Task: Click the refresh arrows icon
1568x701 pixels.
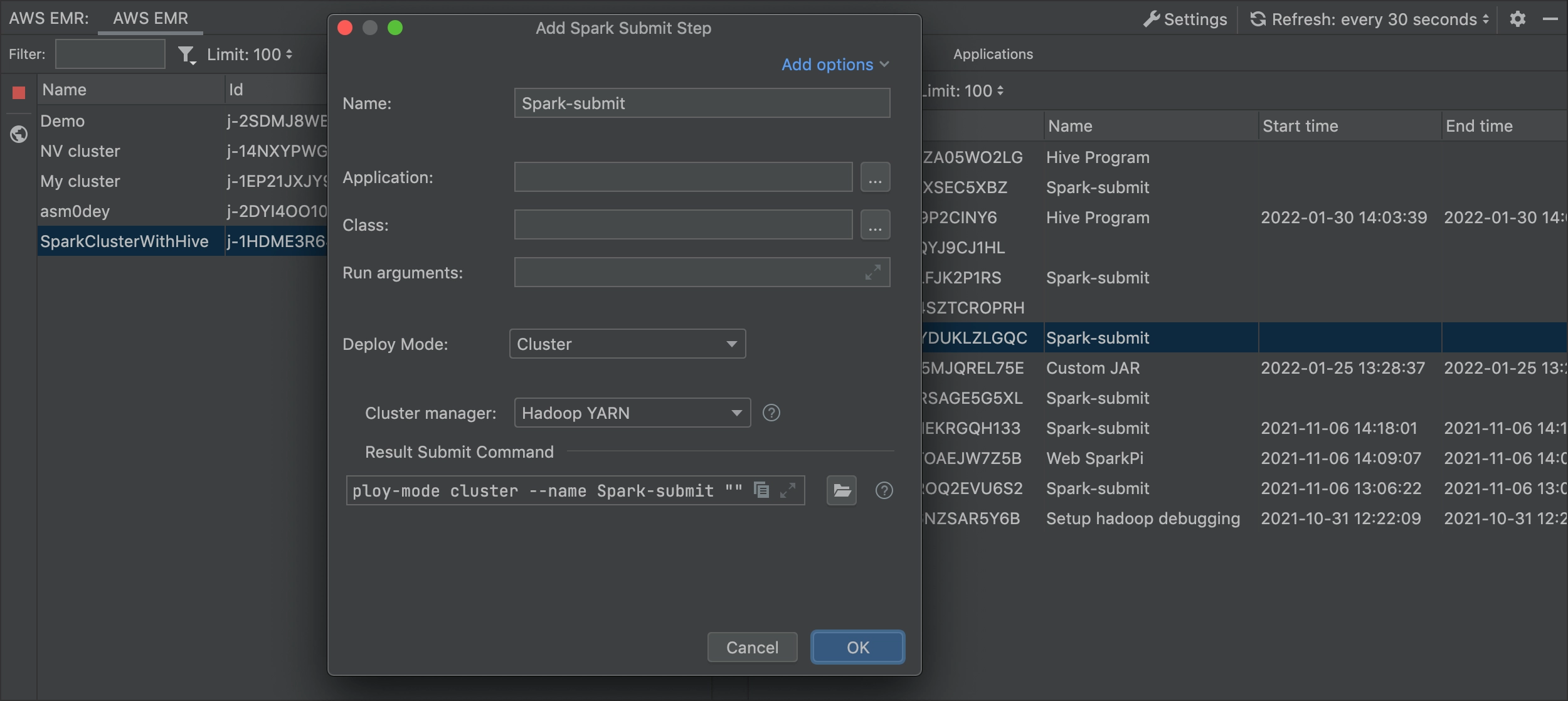Action: [1258, 19]
